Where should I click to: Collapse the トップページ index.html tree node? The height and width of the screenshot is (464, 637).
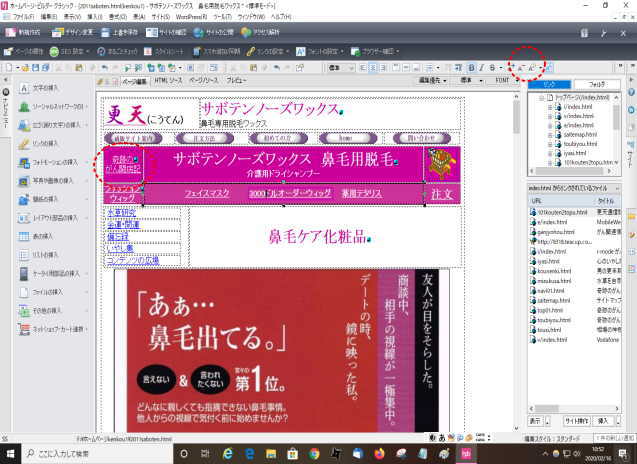(x=541, y=98)
